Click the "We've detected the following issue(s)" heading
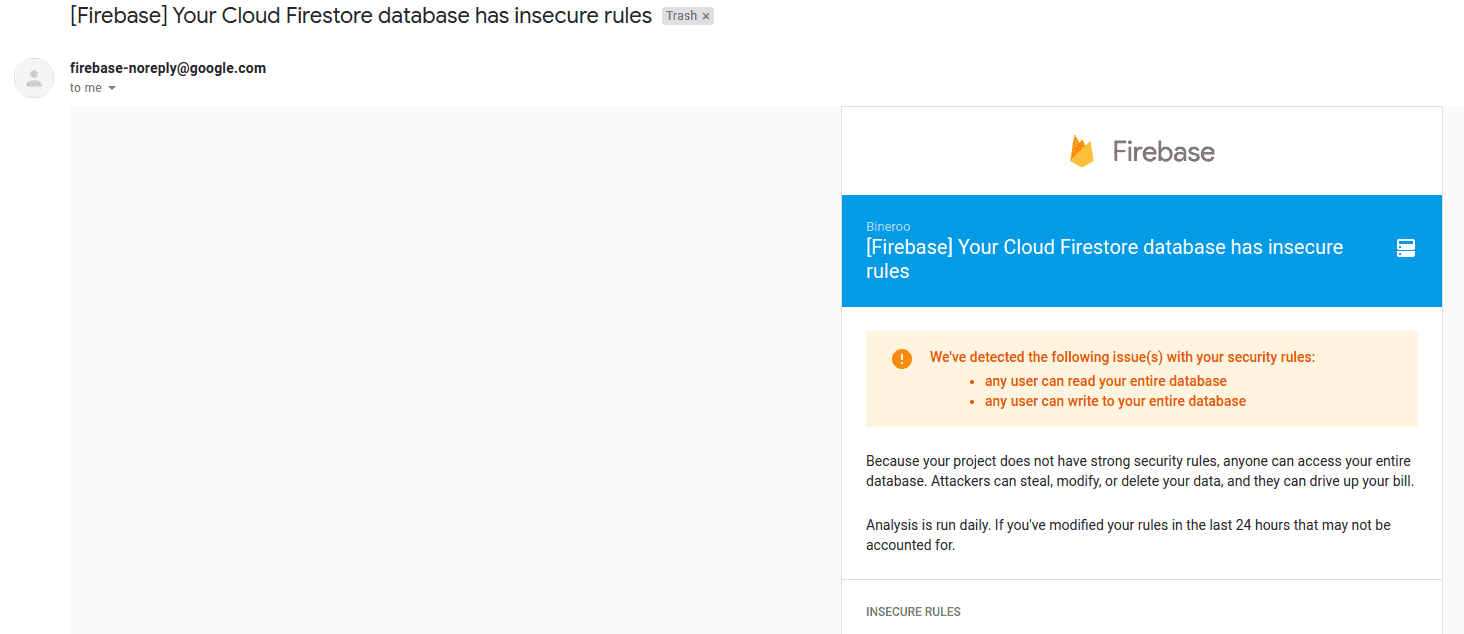Viewport: 1464px width, 634px height. pos(1122,357)
